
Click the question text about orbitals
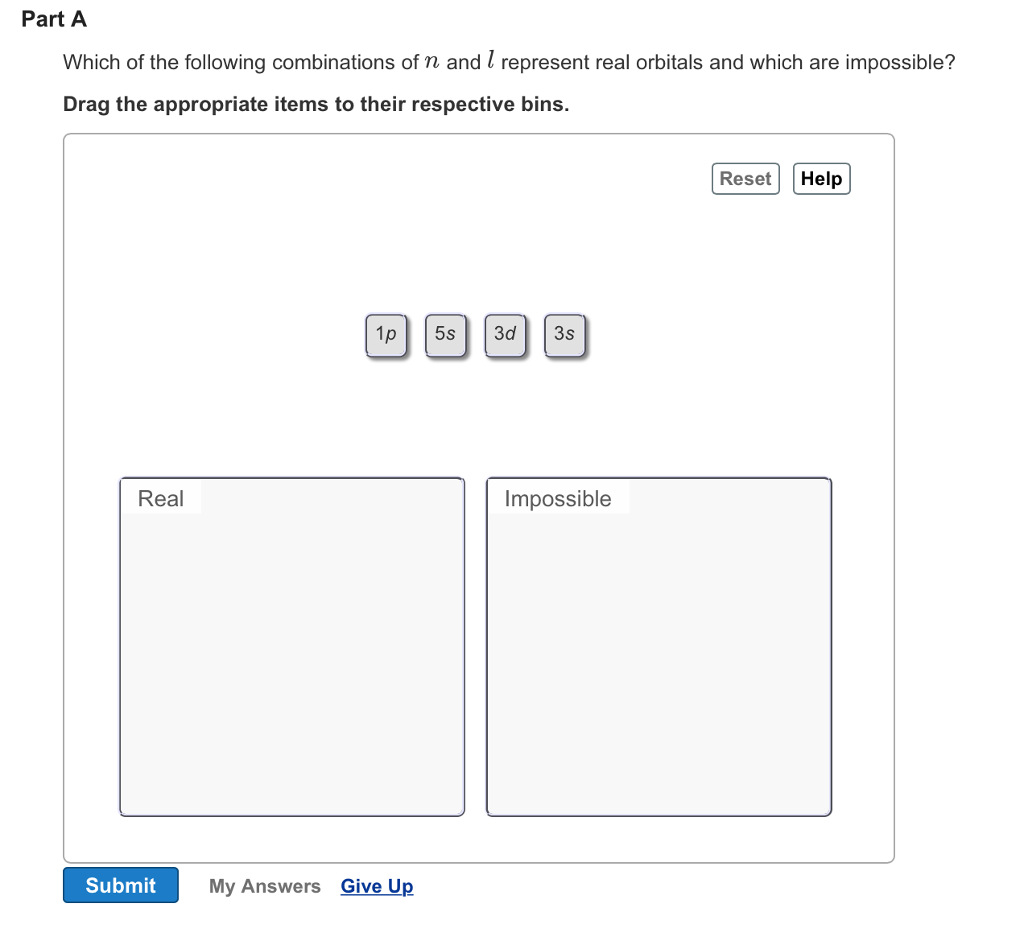click(x=508, y=62)
